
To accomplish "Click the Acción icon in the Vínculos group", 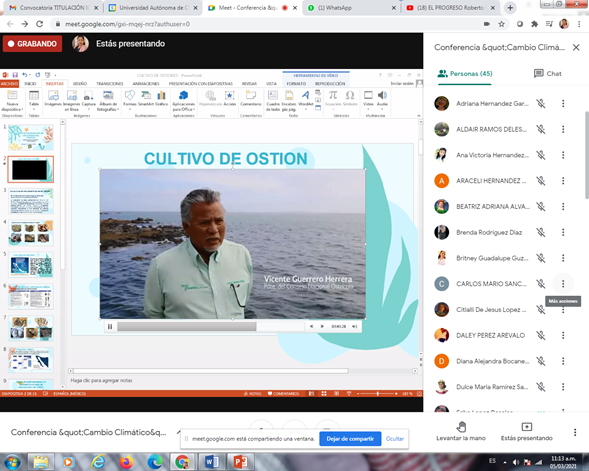I will tap(230, 98).
